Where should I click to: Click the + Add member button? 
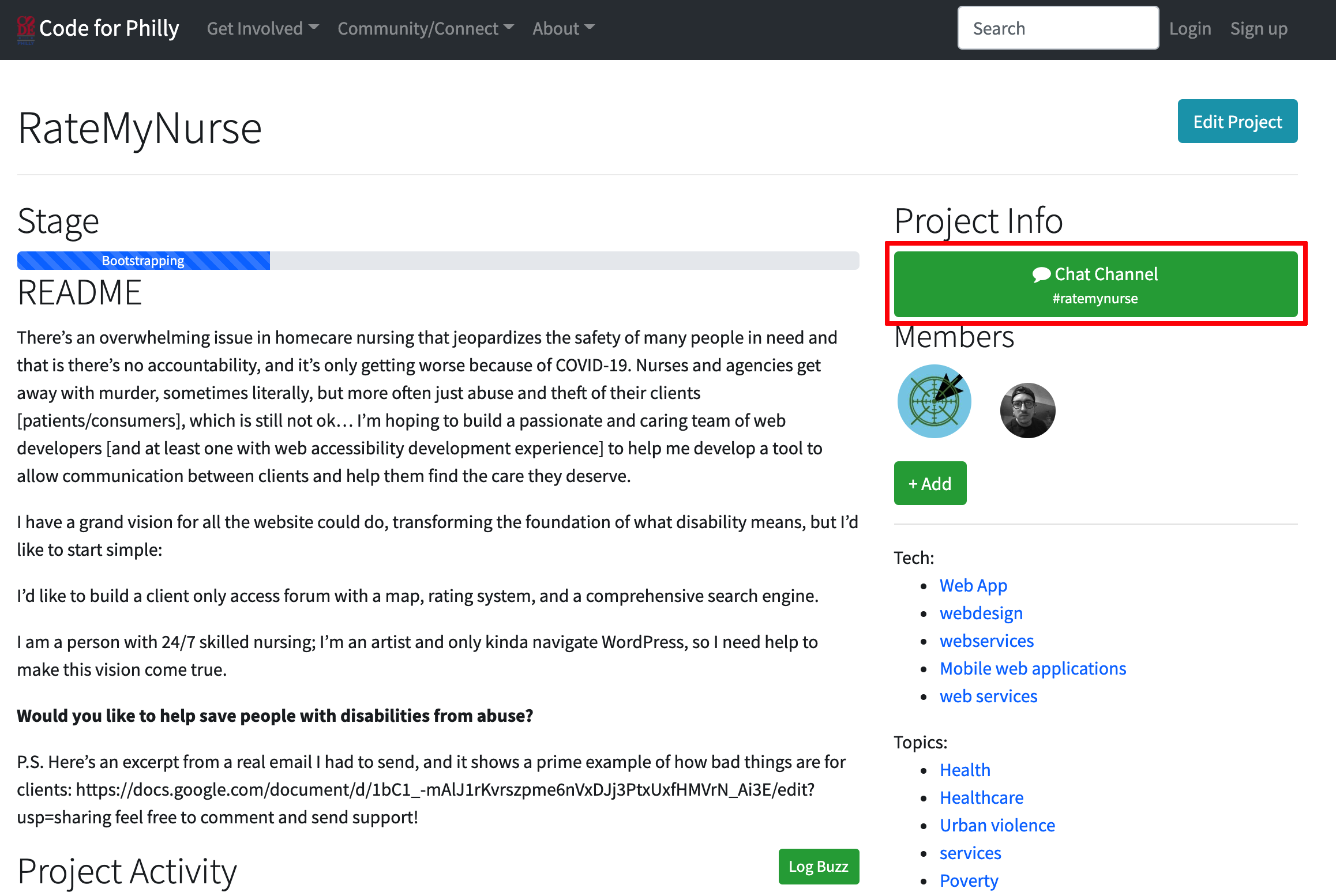click(929, 483)
